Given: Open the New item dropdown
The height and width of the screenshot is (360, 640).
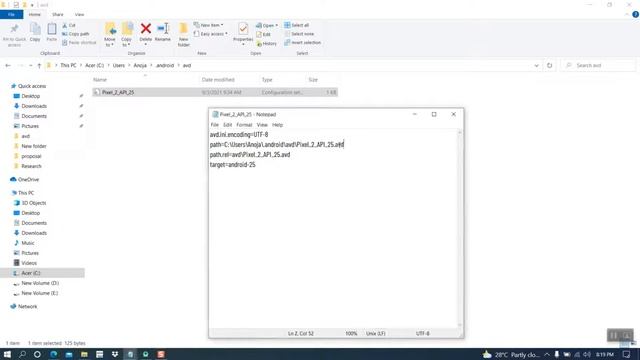Looking at the screenshot, I should click(209, 25).
